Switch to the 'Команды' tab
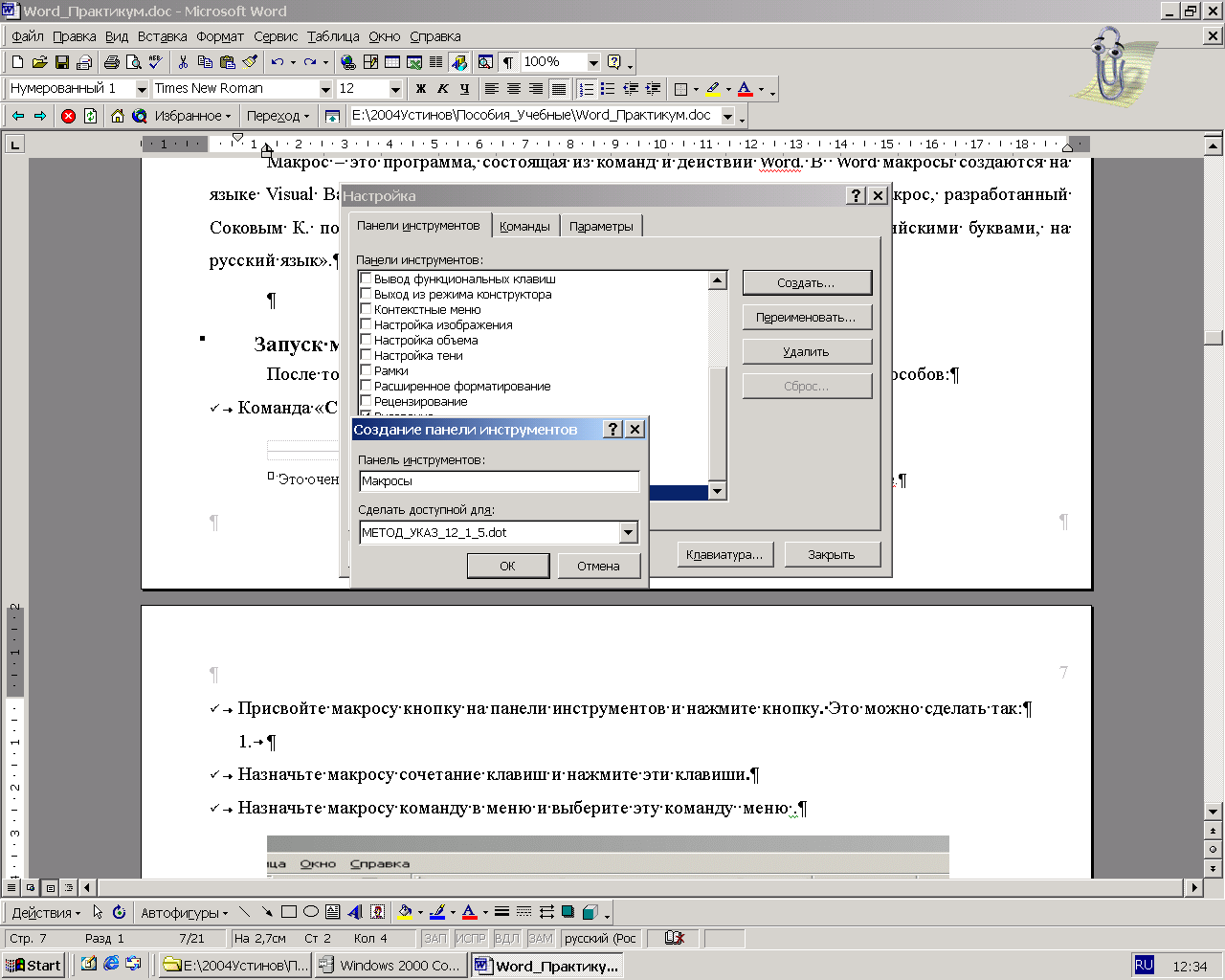Image resolution: width=1225 pixels, height=980 pixels. coord(524,227)
